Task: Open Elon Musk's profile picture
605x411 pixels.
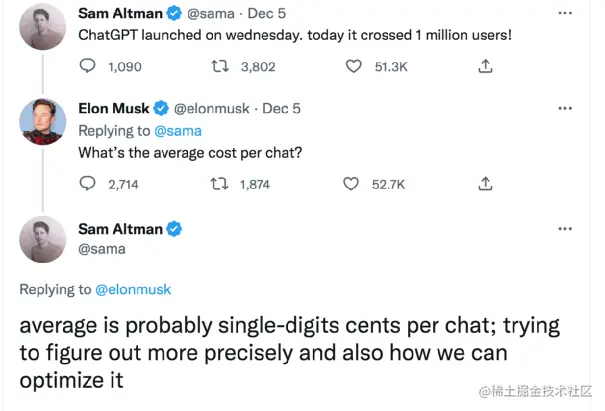Action: [x=43, y=122]
